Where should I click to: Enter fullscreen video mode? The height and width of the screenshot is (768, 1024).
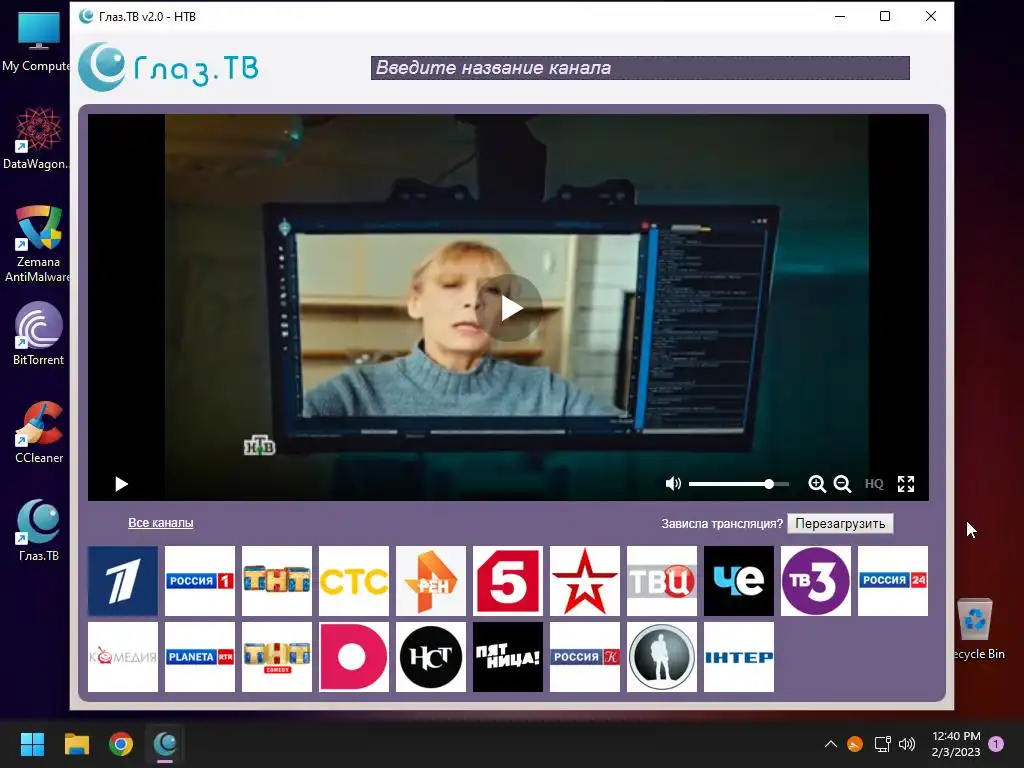pos(906,484)
